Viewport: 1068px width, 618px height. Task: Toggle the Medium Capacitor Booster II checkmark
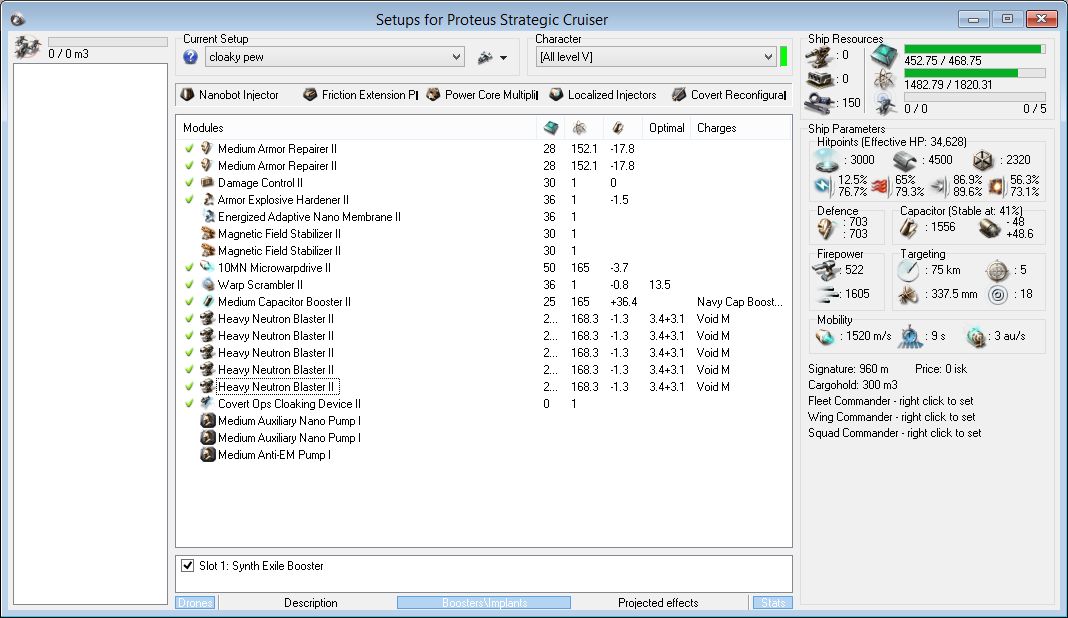(189, 302)
